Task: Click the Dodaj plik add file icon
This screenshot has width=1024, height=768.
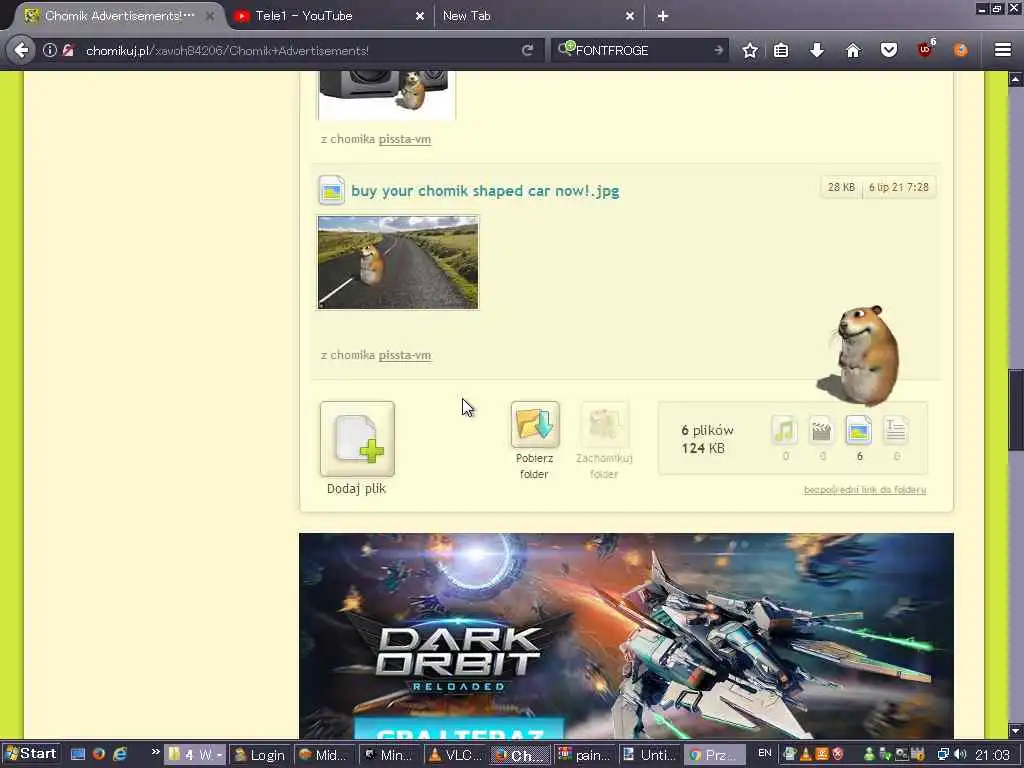Action: point(357,439)
